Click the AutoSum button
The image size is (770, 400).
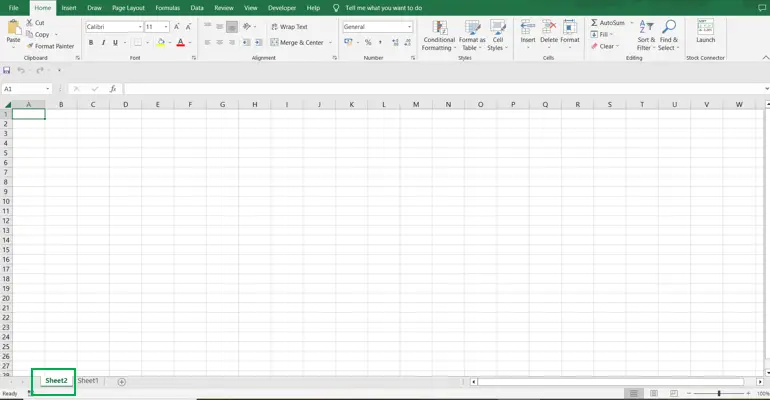[x=608, y=23]
